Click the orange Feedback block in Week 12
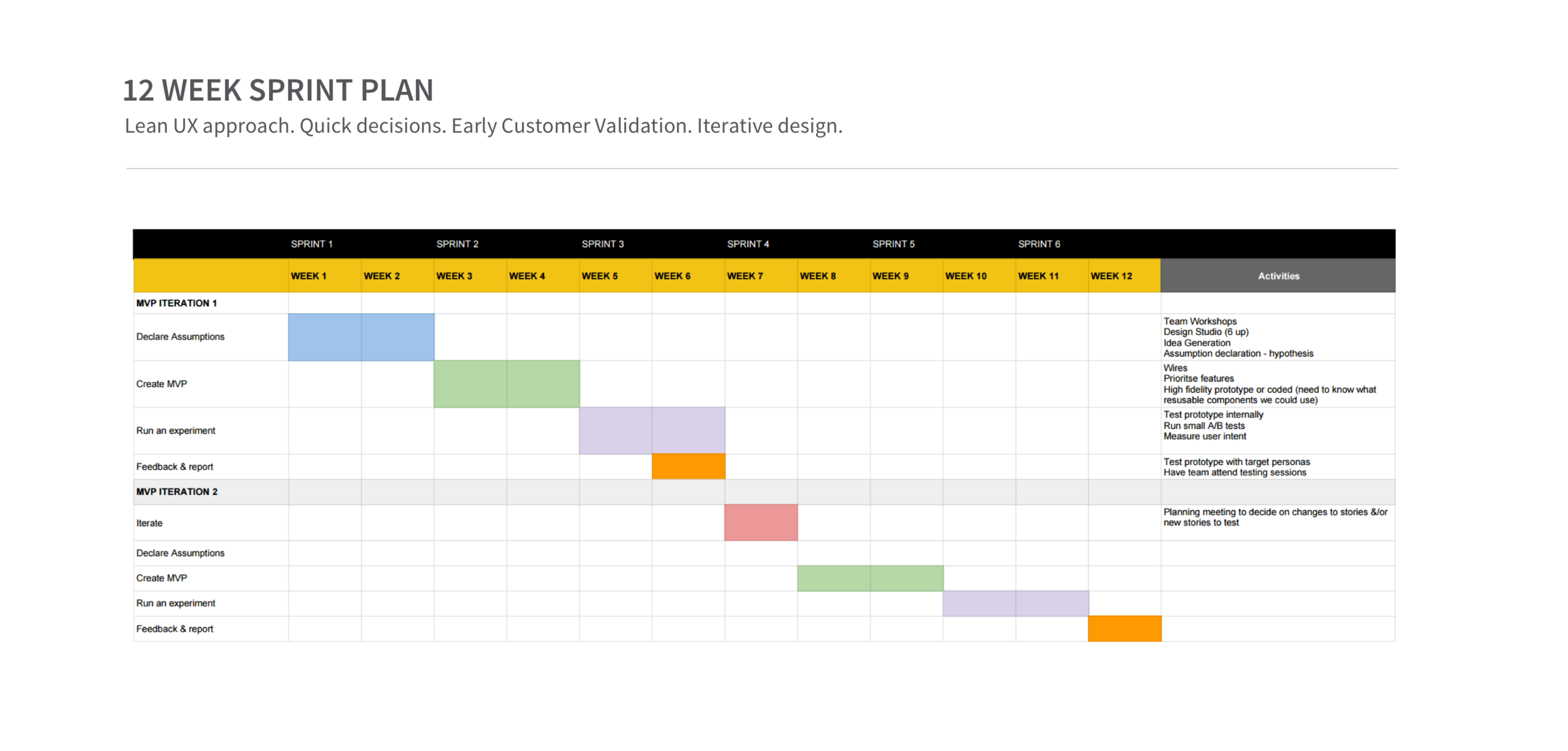 [1125, 629]
